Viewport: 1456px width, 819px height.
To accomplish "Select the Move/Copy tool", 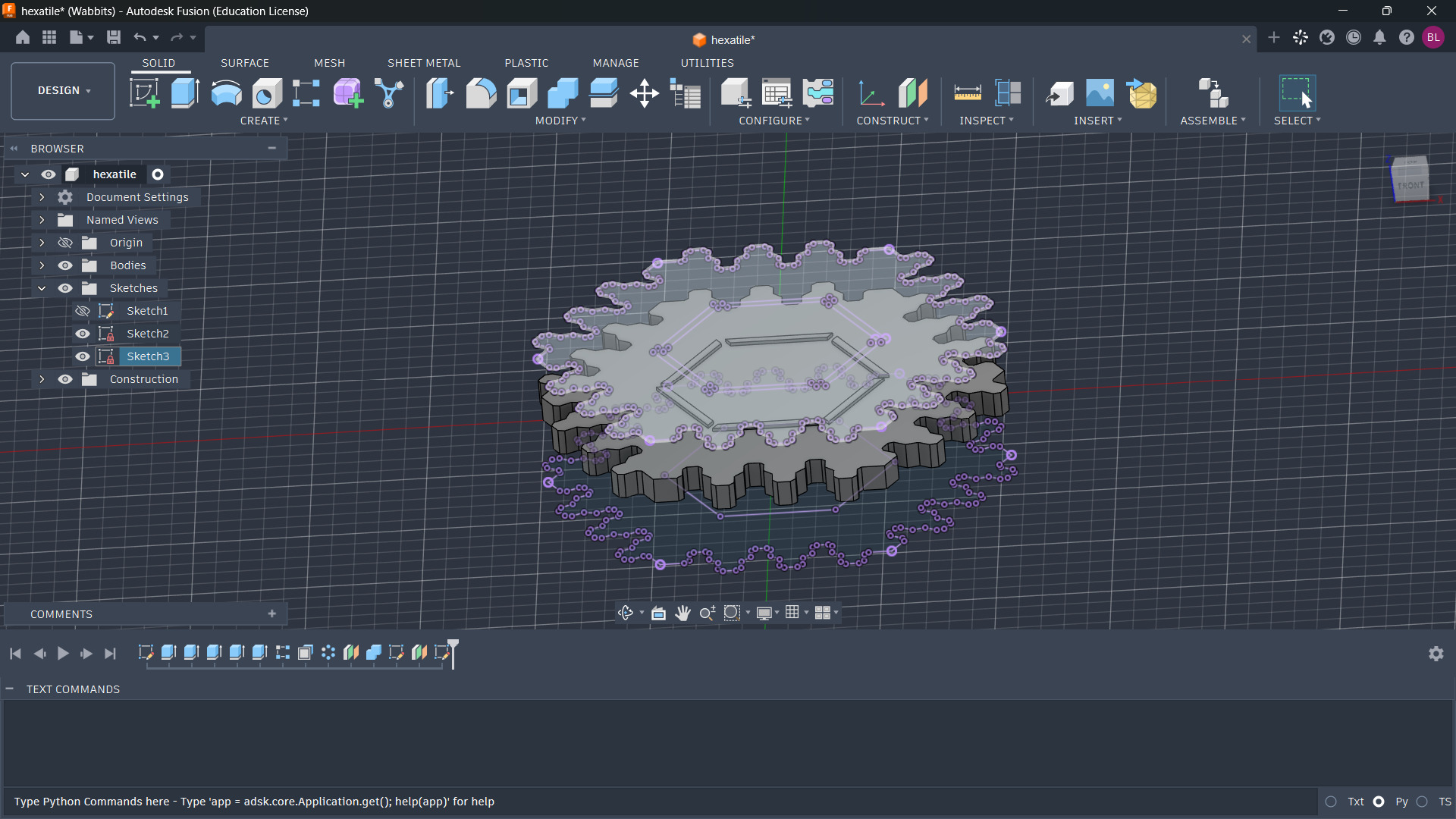I will click(645, 93).
